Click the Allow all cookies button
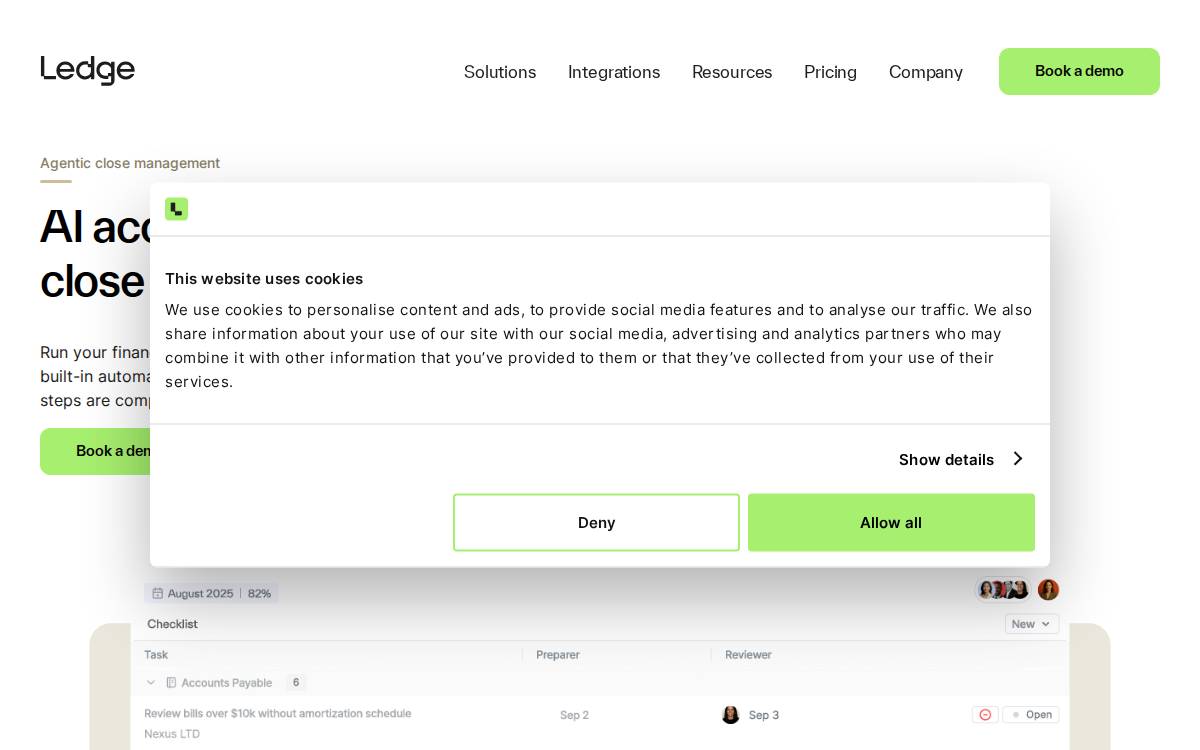This screenshot has height=750, width=1200. tap(891, 522)
